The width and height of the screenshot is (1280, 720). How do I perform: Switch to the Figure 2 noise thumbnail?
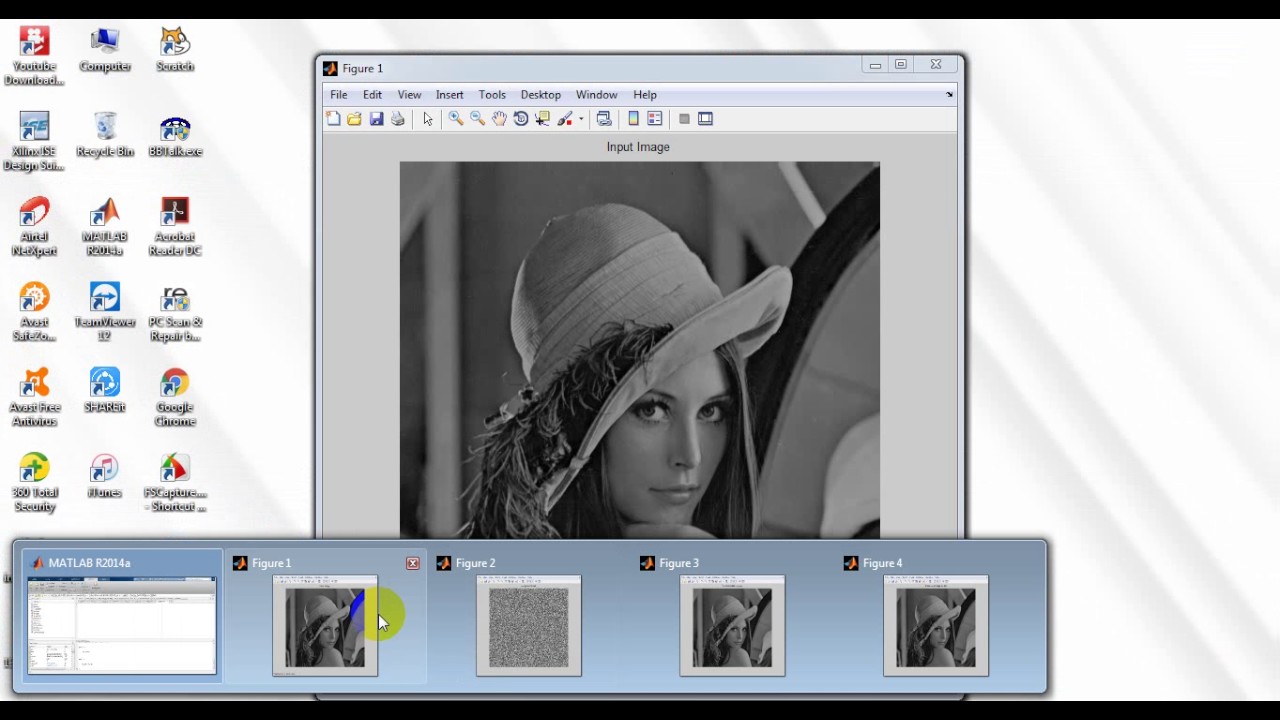tap(529, 627)
